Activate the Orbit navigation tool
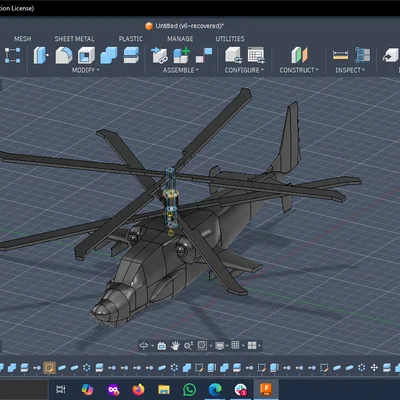The image size is (400, 400). [x=144, y=346]
